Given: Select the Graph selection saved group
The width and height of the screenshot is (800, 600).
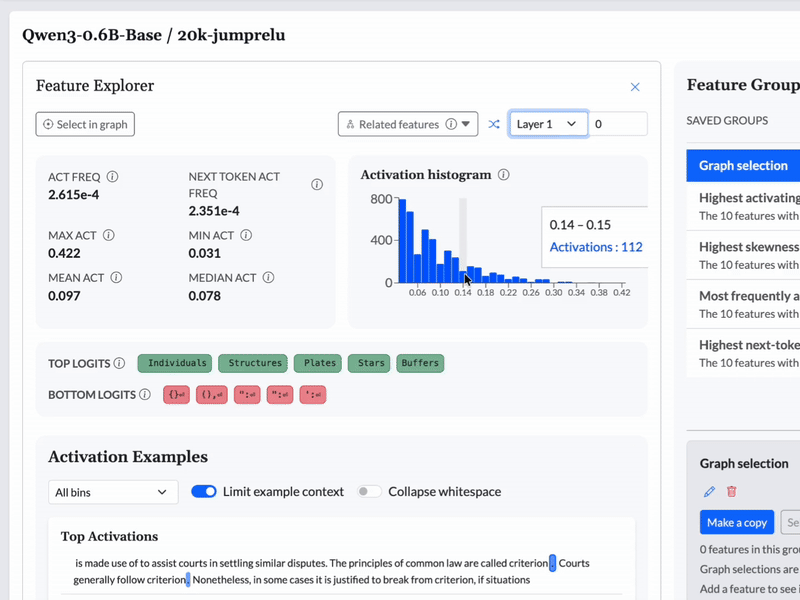Looking at the screenshot, I should (743, 165).
